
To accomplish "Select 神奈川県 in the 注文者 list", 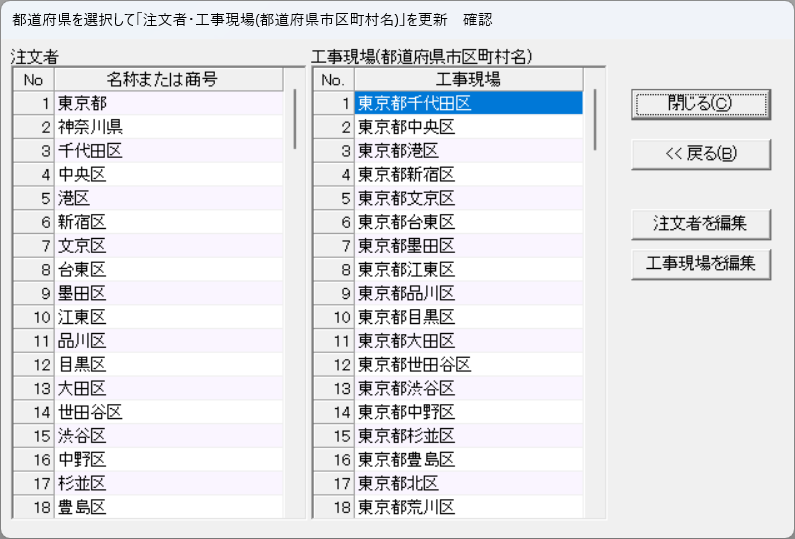I will tap(168, 127).
